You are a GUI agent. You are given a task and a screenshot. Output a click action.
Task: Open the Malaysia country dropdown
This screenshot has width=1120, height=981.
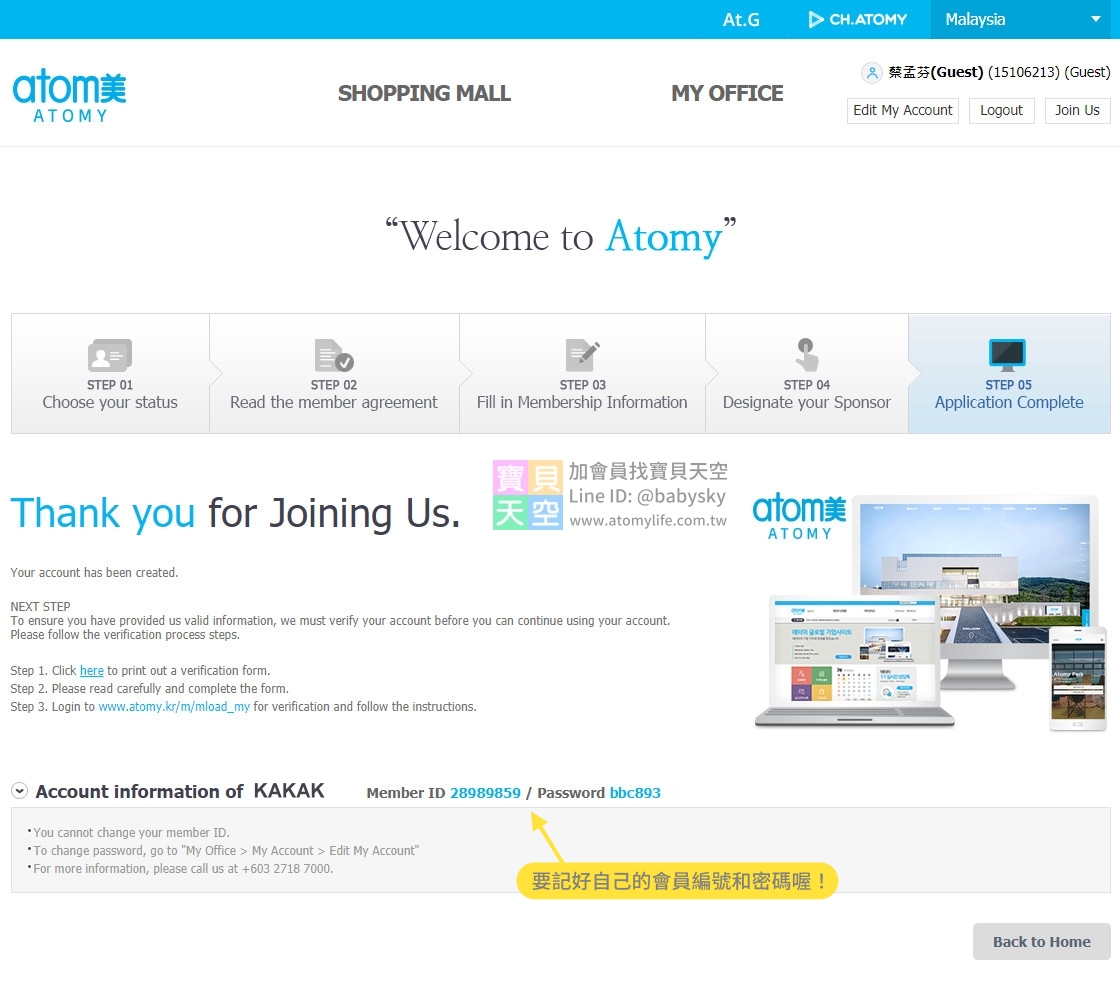point(1023,19)
